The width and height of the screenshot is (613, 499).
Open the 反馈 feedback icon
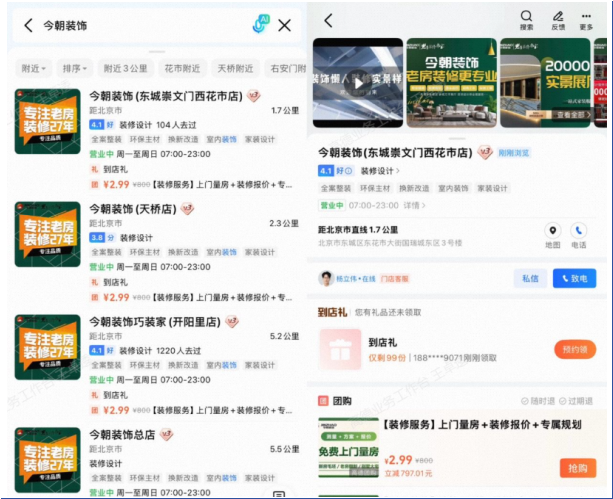click(557, 20)
